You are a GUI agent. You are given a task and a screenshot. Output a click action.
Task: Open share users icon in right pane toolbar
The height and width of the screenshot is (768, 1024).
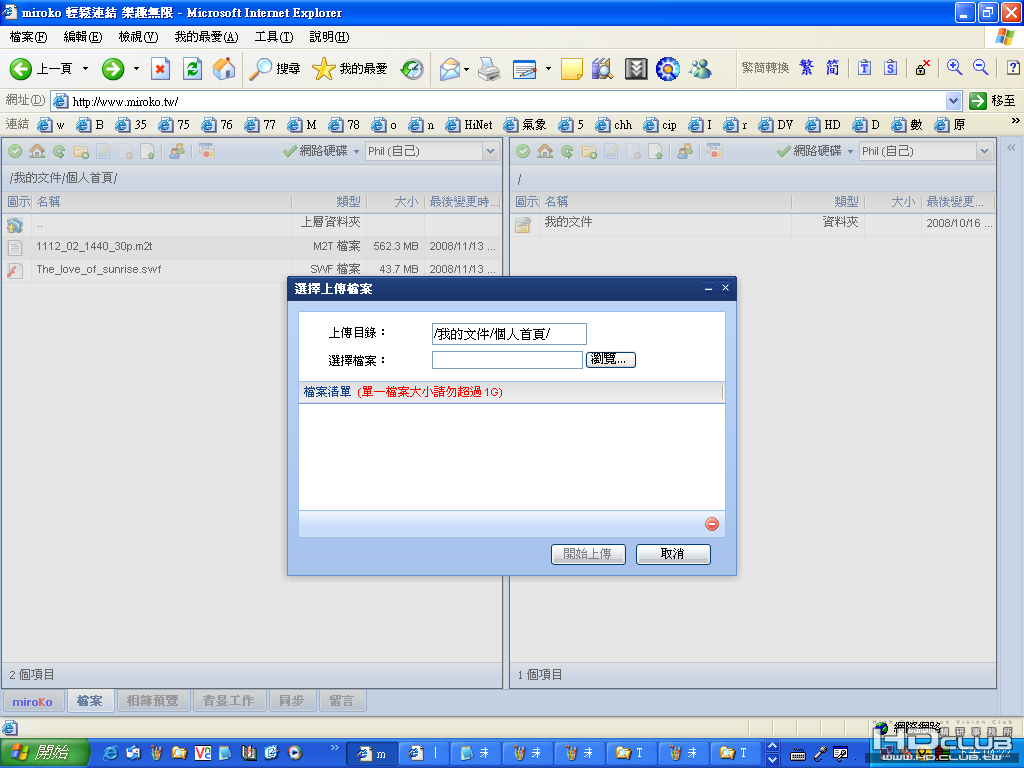point(684,152)
